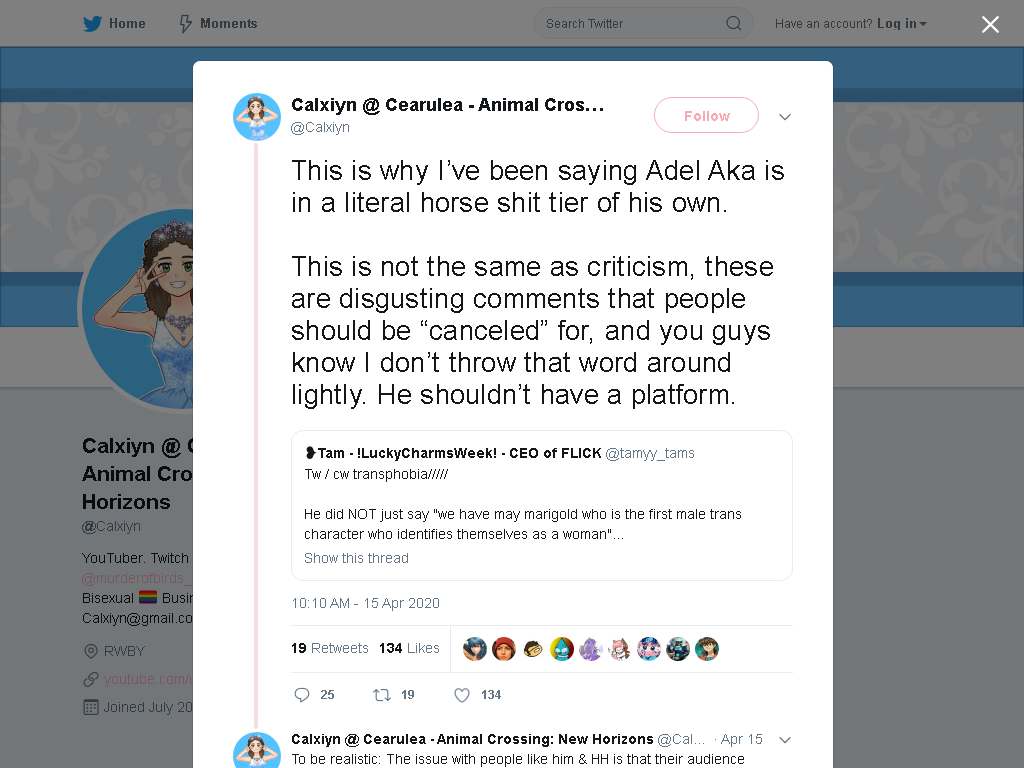Click the Twitter bird Home icon

click(92, 24)
